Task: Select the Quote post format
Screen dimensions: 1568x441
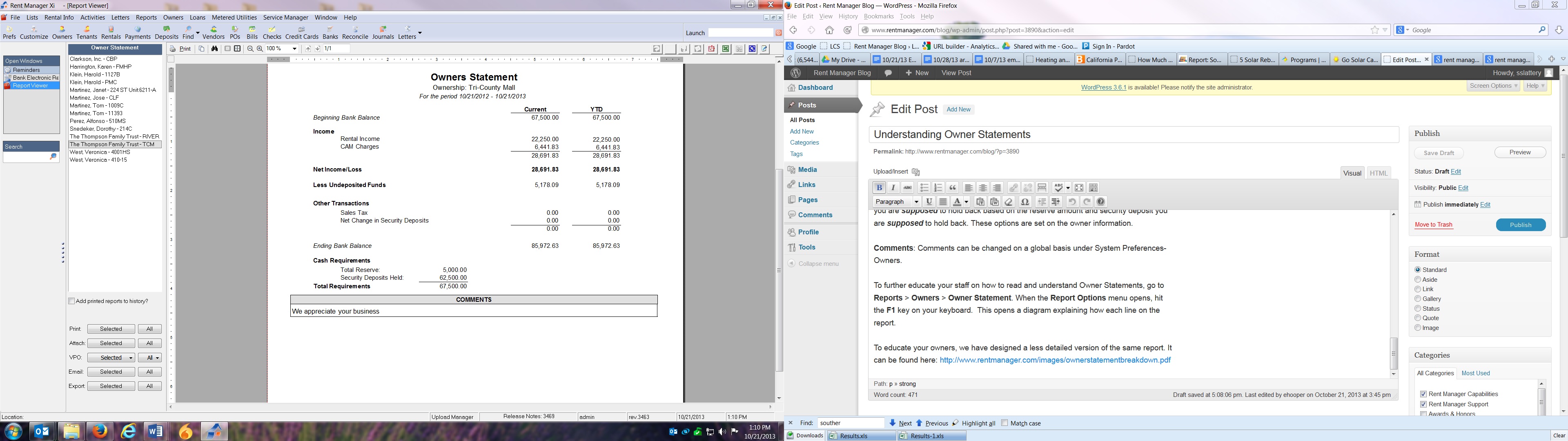Action: (1418, 318)
